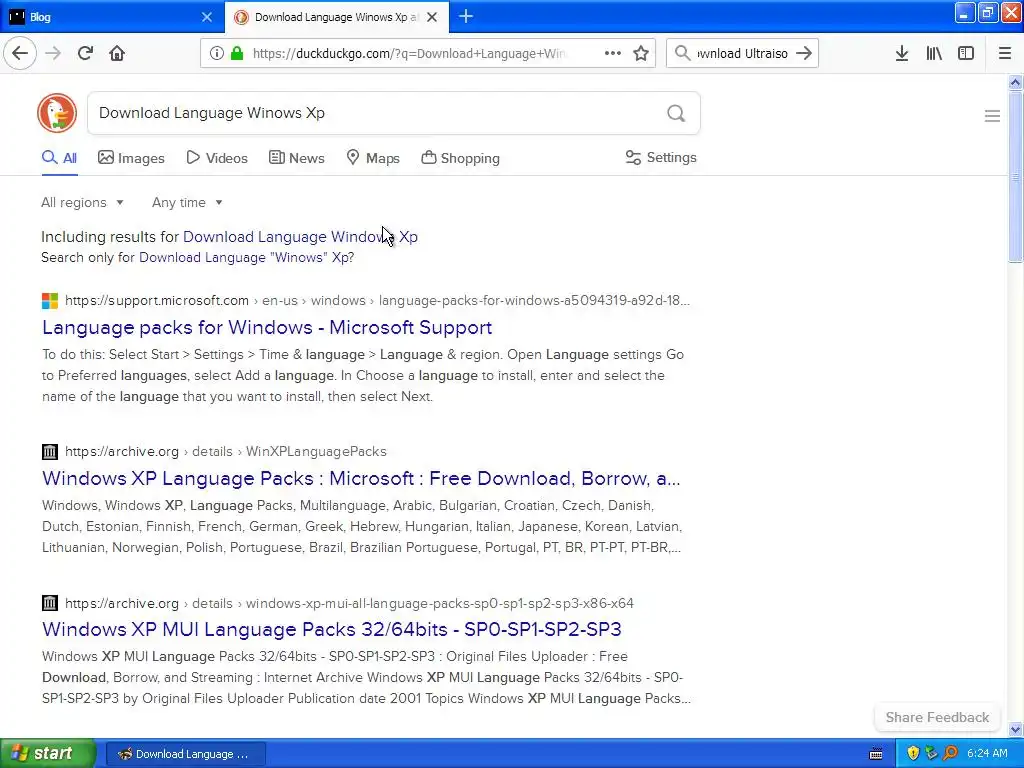The width and height of the screenshot is (1024, 768).
Task: Bookmark this page with the star
Action: (x=641, y=53)
